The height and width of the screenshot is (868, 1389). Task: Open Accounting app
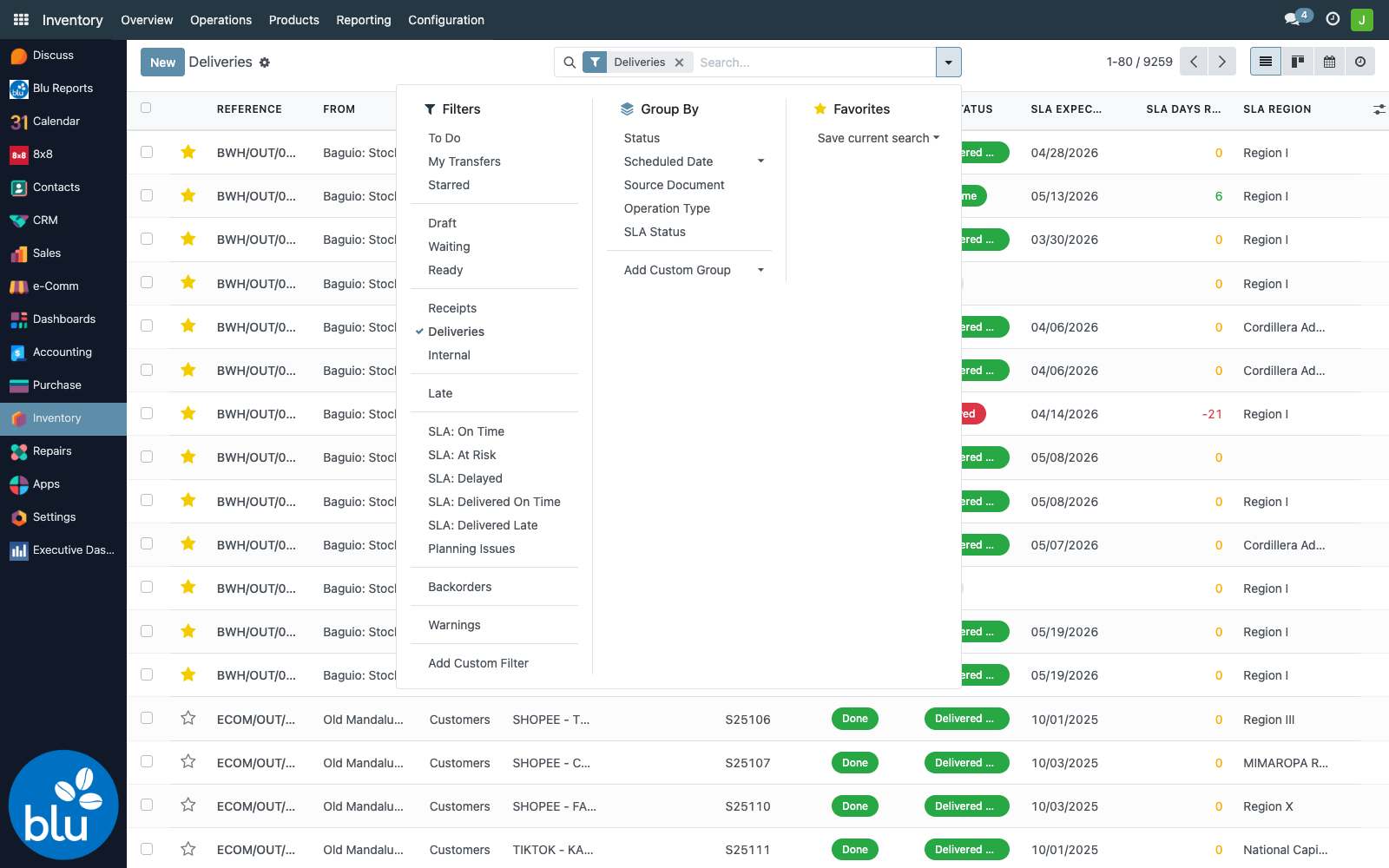click(63, 352)
